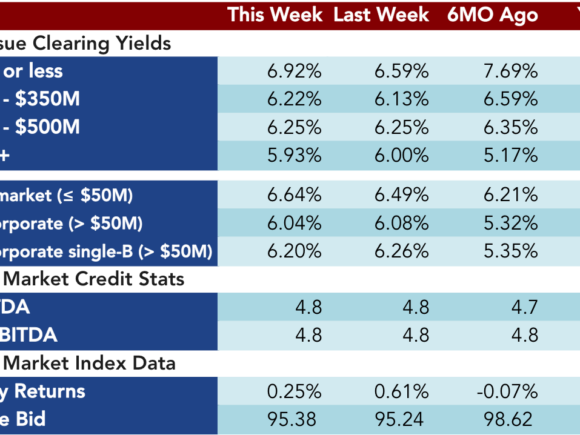Click the This Week column header
Image resolution: width=580 pixels, height=435 pixels.
pyautogui.click(x=274, y=15)
